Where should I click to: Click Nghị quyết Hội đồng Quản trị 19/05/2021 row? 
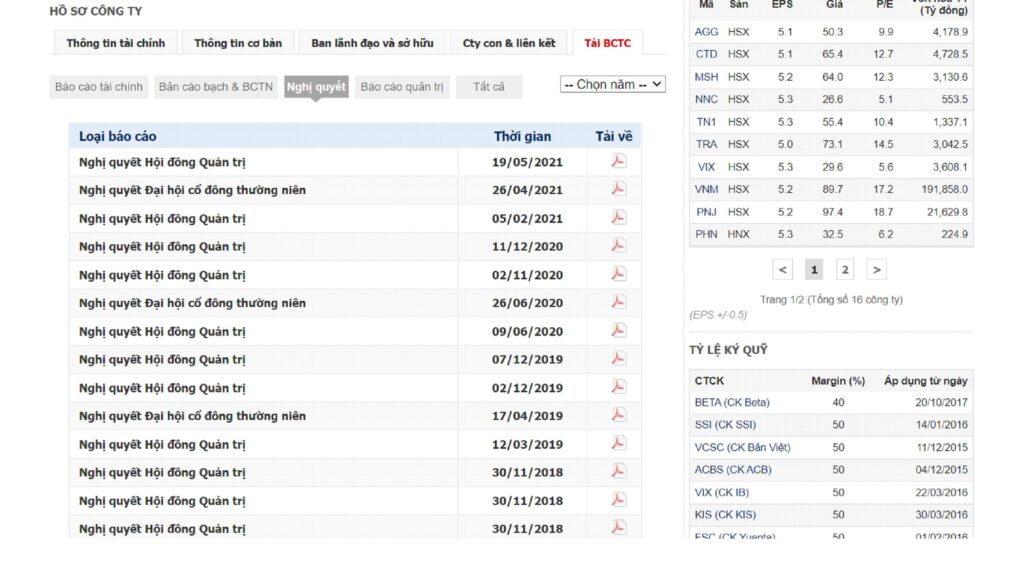[x=355, y=162]
